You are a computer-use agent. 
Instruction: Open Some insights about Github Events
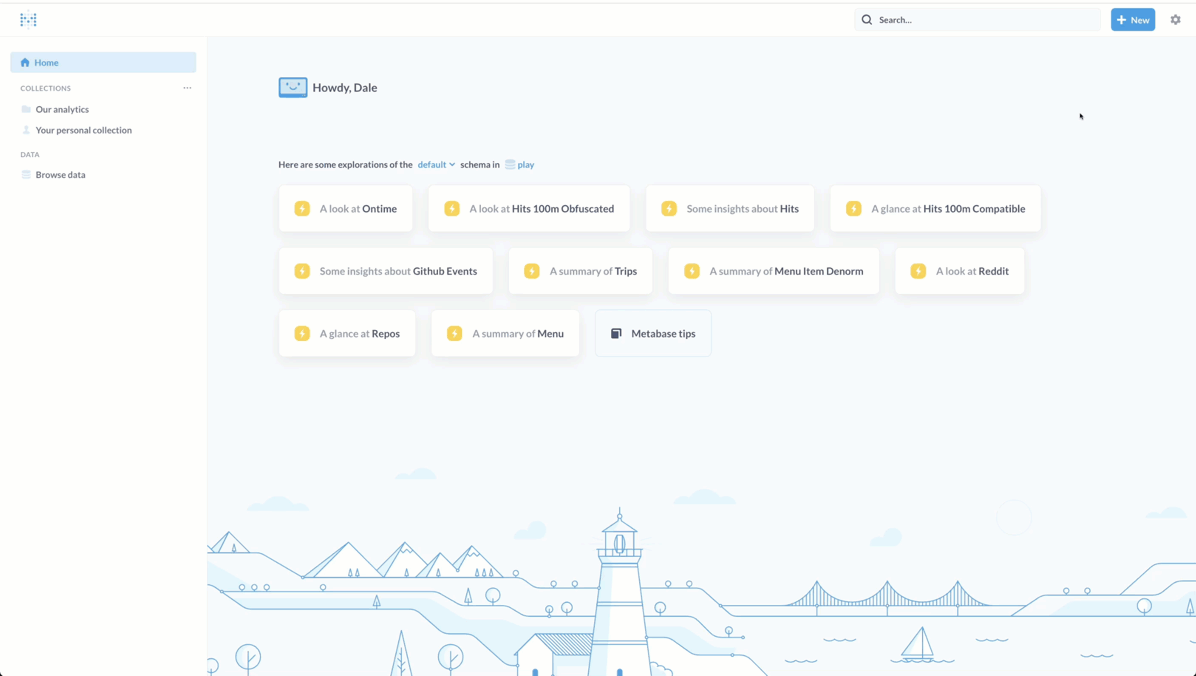386,271
